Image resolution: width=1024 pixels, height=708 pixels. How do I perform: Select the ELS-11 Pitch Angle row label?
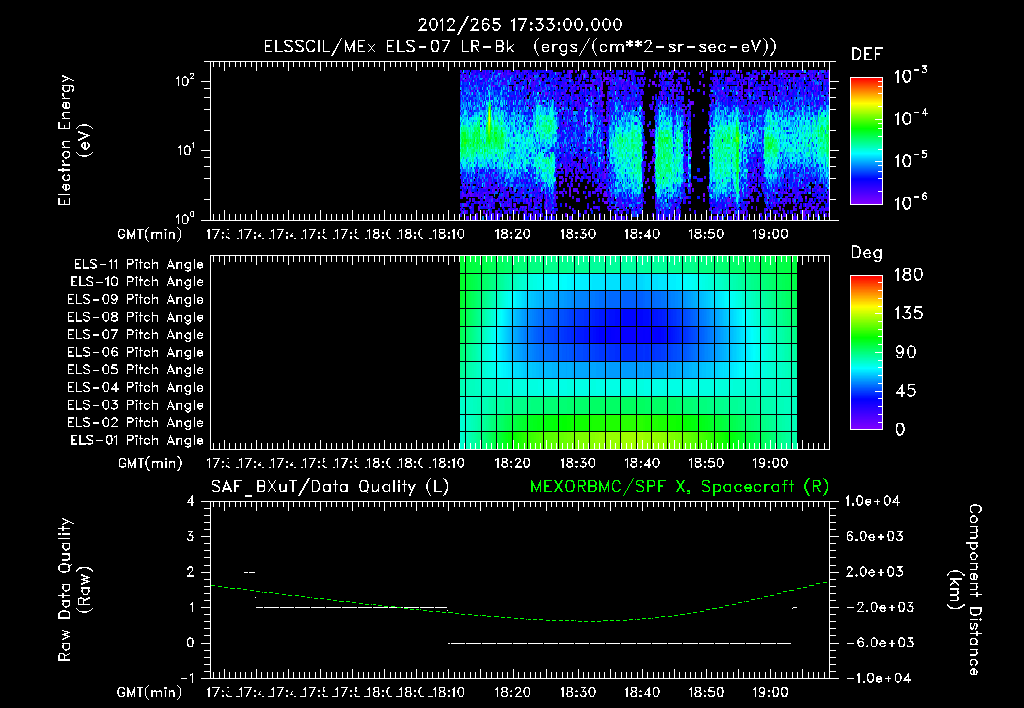coord(138,265)
